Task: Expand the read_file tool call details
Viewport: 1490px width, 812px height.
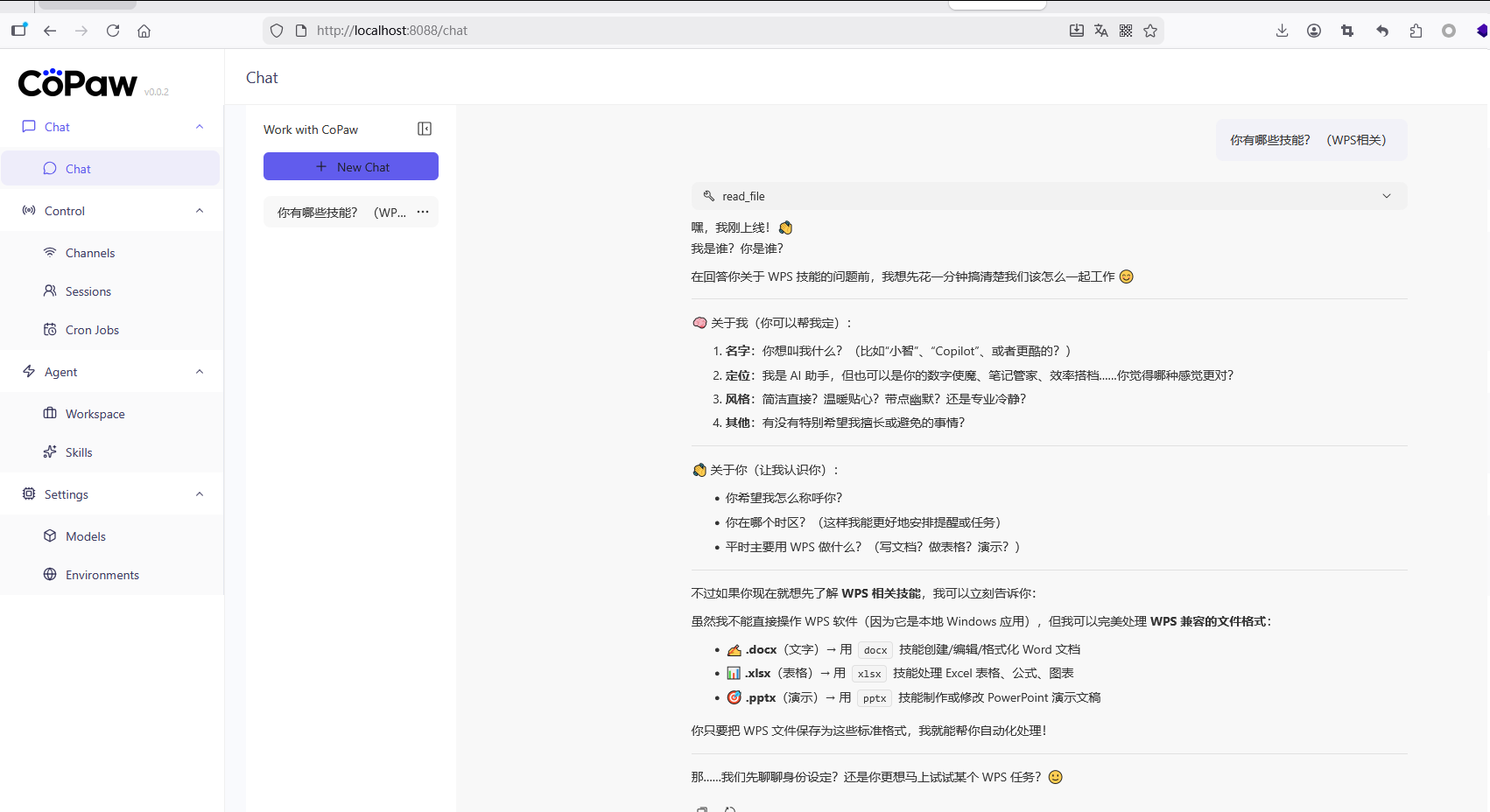Action: 1386,196
